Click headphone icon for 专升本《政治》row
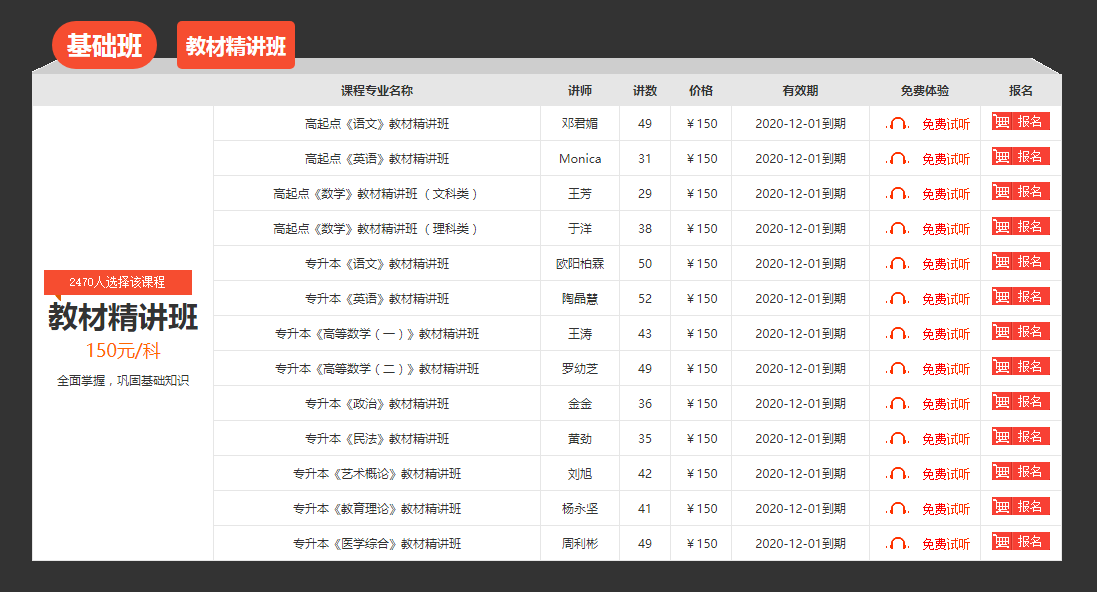1097x592 pixels. point(897,404)
